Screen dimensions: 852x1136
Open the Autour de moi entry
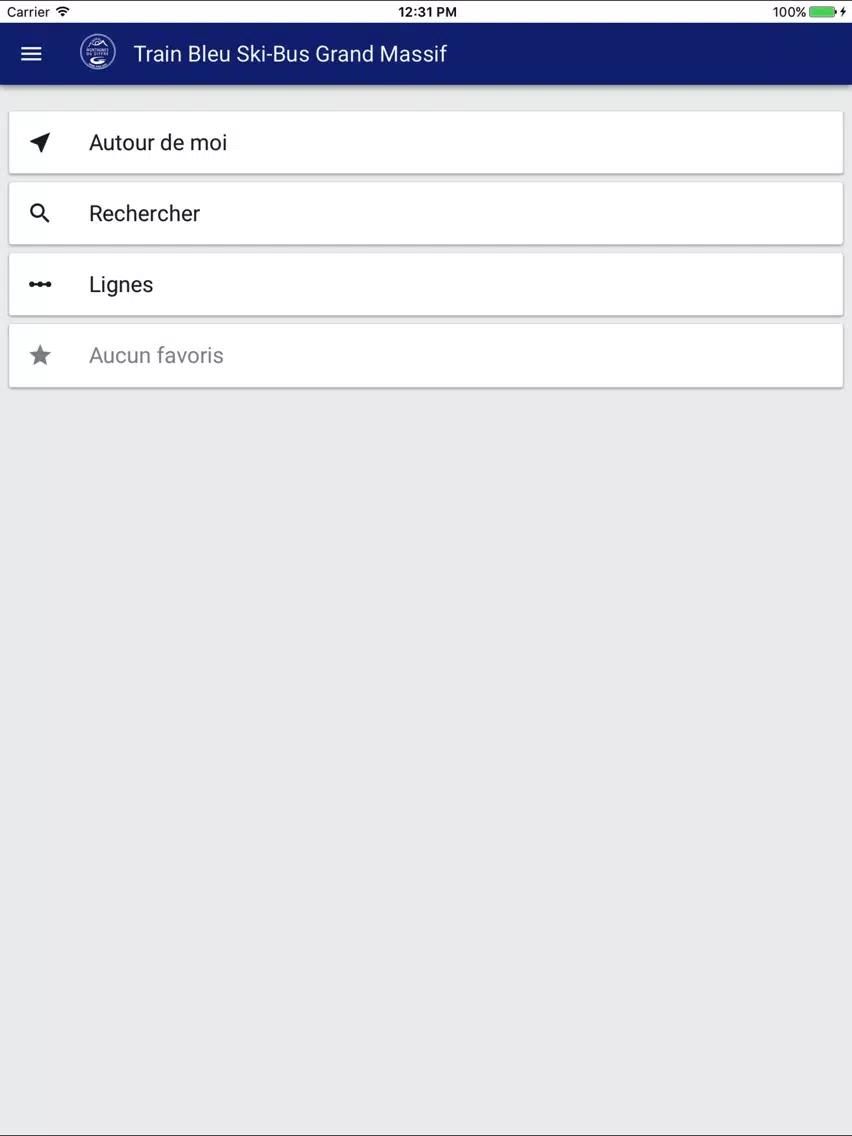[x=426, y=142]
